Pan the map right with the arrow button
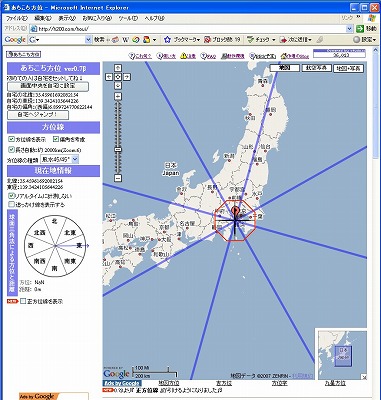381x400 pixels. (x=127, y=77)
